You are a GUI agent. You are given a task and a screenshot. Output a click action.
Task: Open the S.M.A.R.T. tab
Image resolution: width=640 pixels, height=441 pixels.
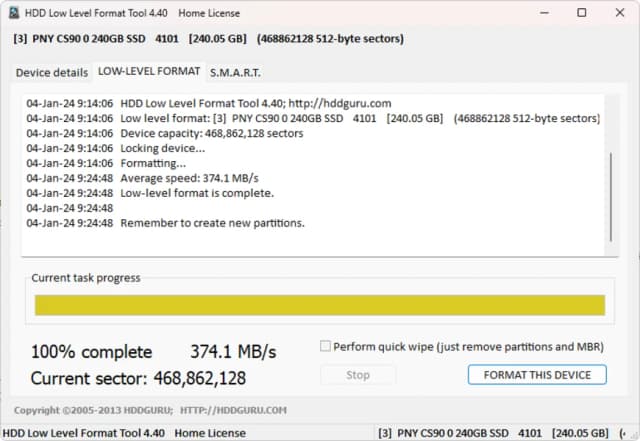tap(235, 73)
